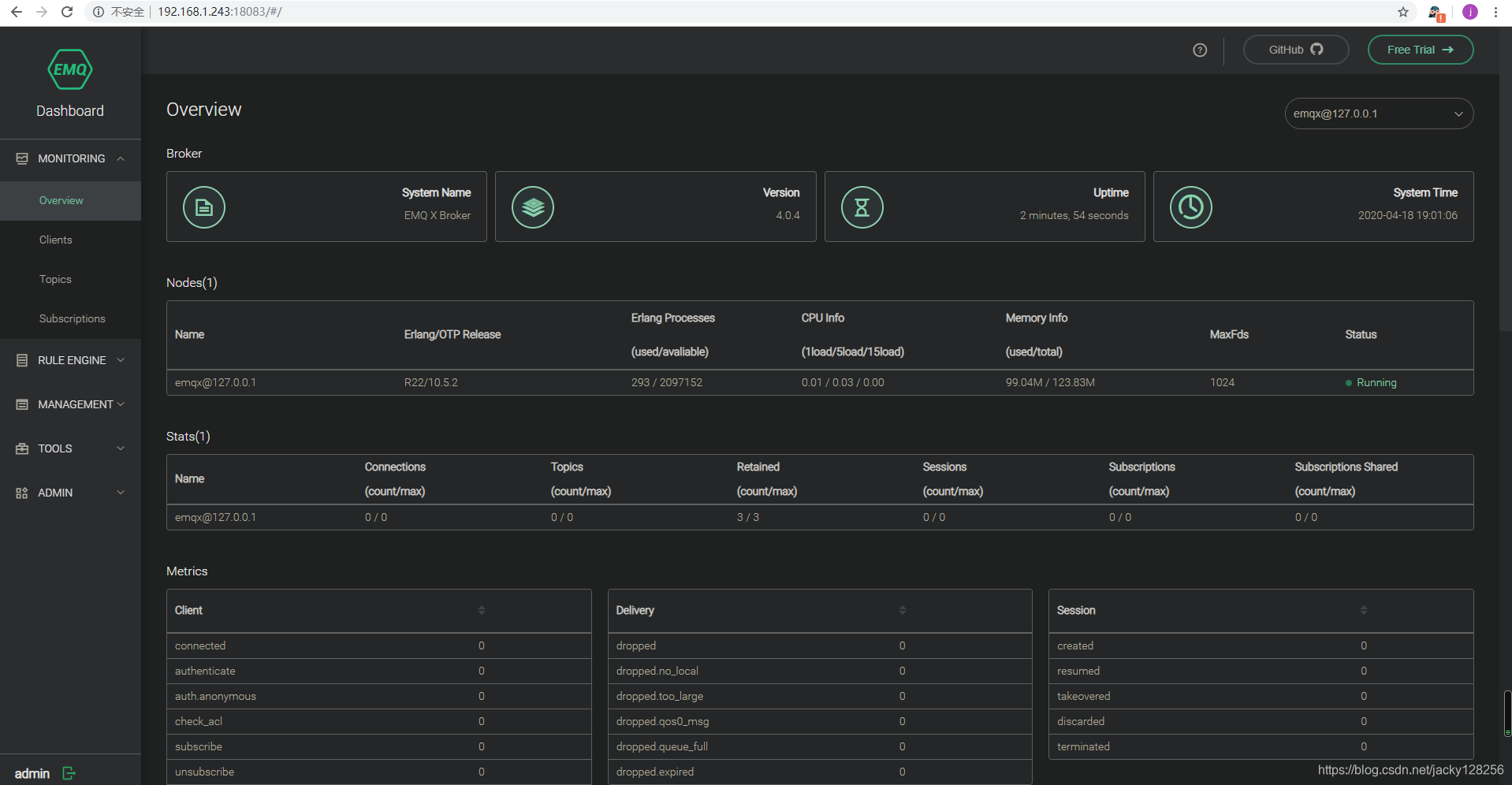Expand the MANAGEMENT section chevron

coord(121,404)
